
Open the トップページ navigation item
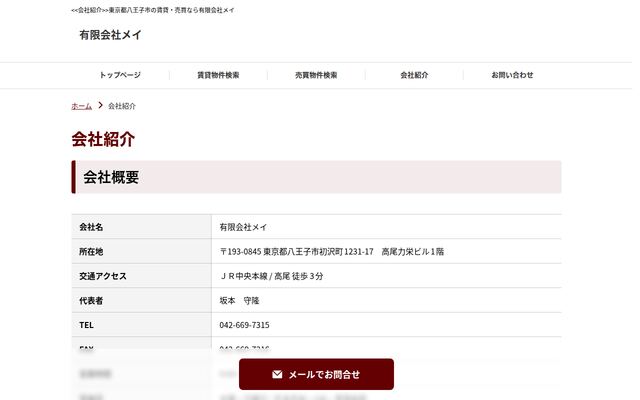[120, 75]
